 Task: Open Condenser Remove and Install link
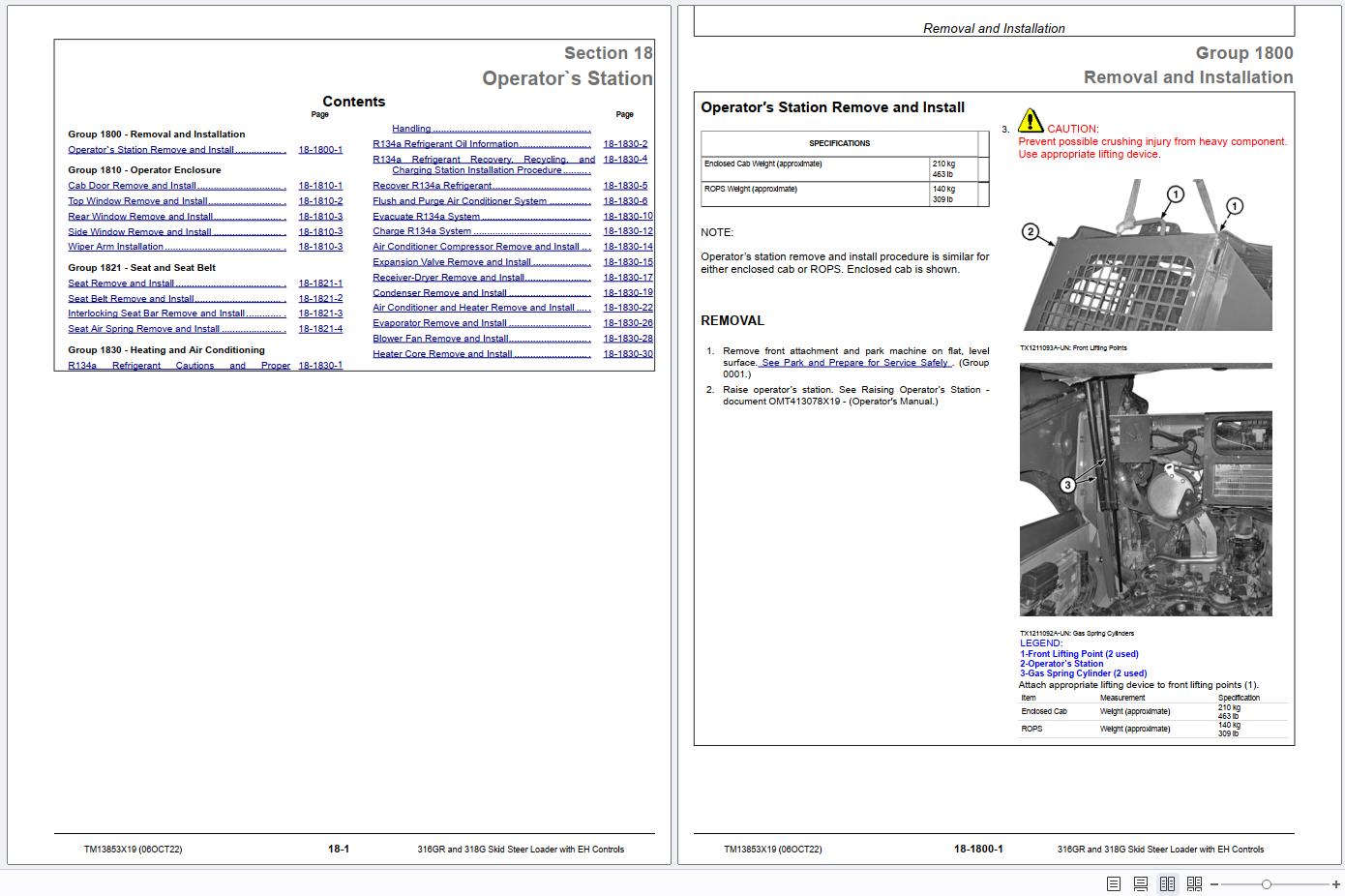click(x=439, y=293)
